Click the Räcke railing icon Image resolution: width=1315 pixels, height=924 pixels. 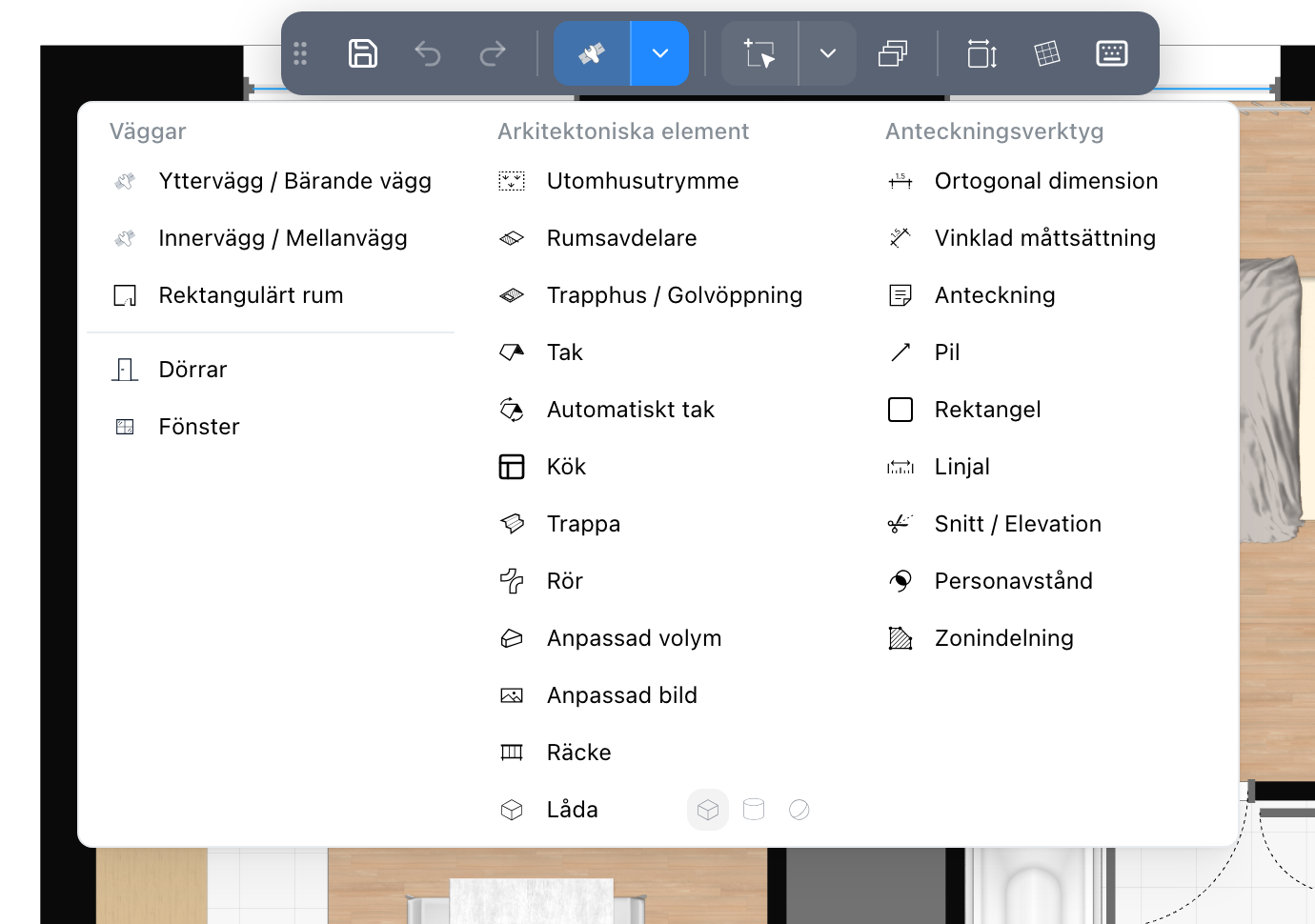click(512, 753)
